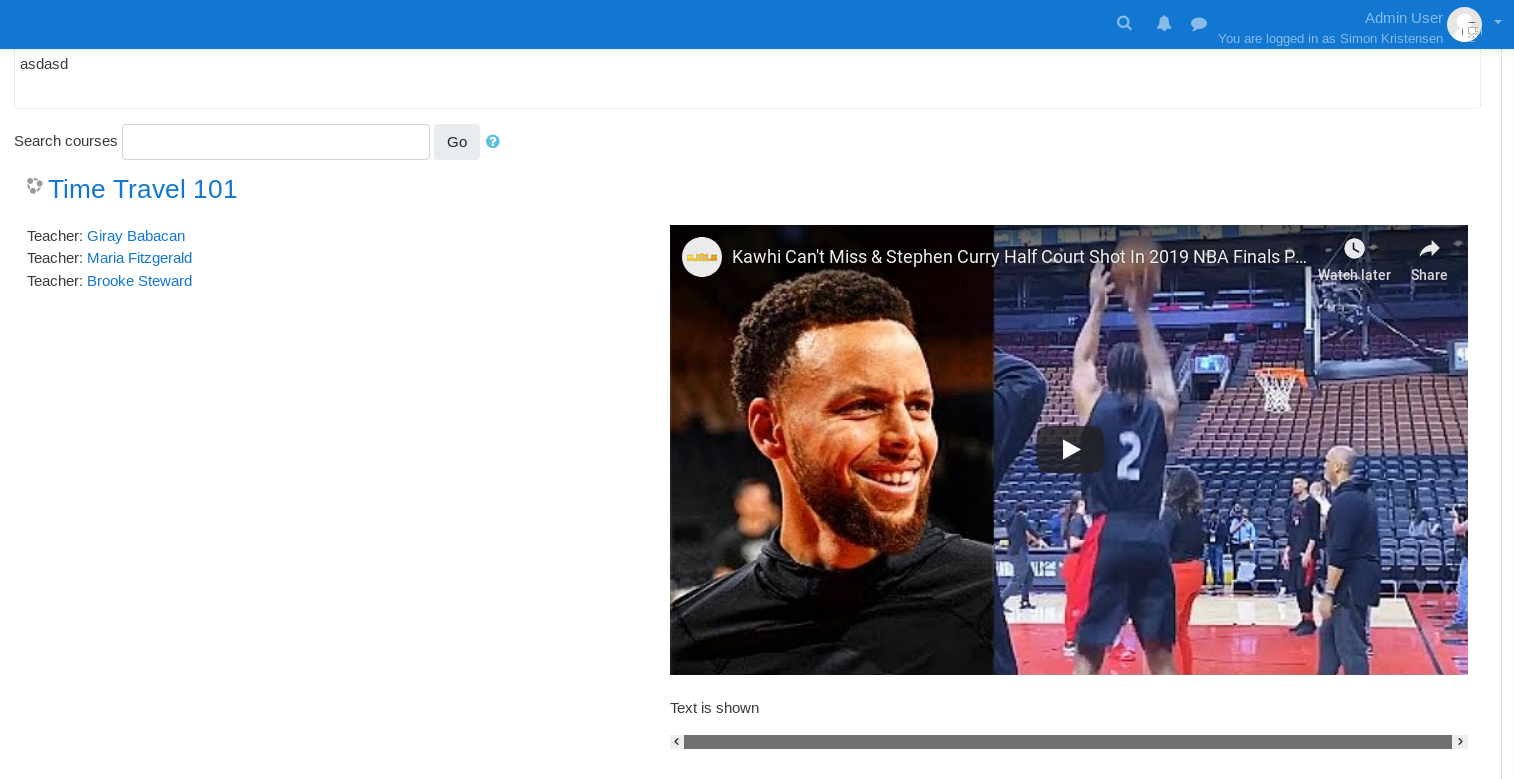Click the horizontal scrollbar thumb below video

[1068, 742]
